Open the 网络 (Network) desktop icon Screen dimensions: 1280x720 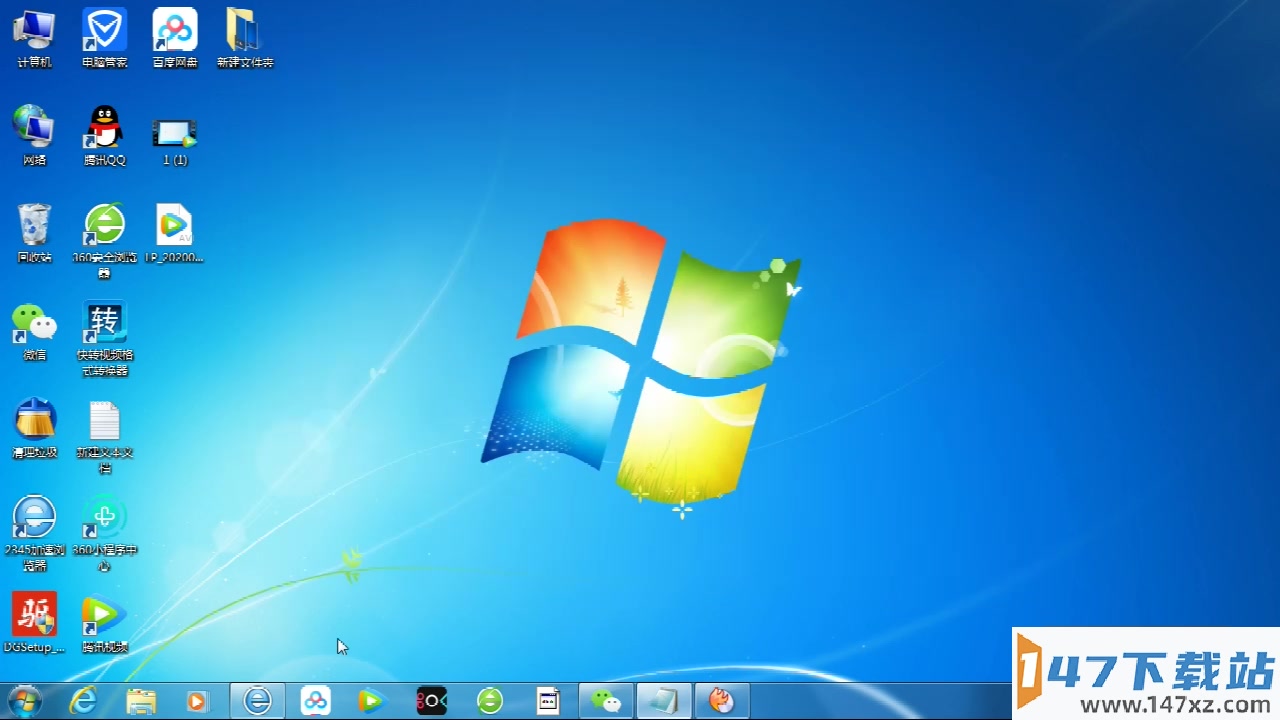click(34, 135)
